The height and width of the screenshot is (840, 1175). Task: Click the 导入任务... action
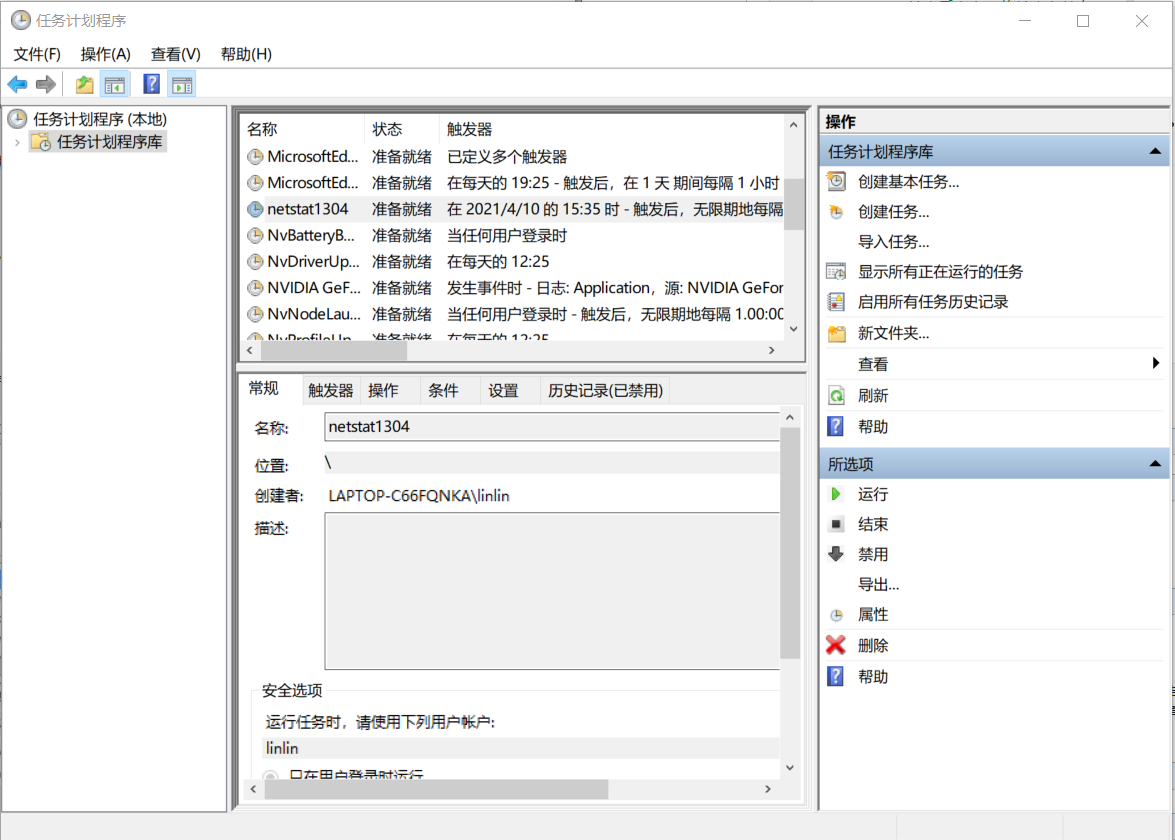893,241
